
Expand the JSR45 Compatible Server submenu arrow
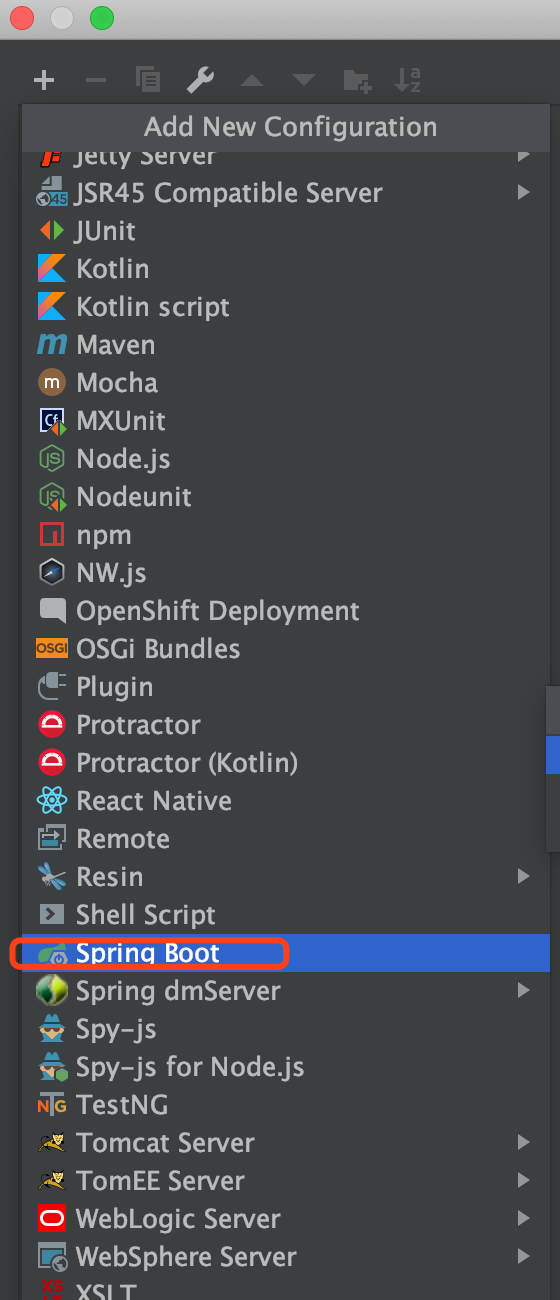point(524,192)
